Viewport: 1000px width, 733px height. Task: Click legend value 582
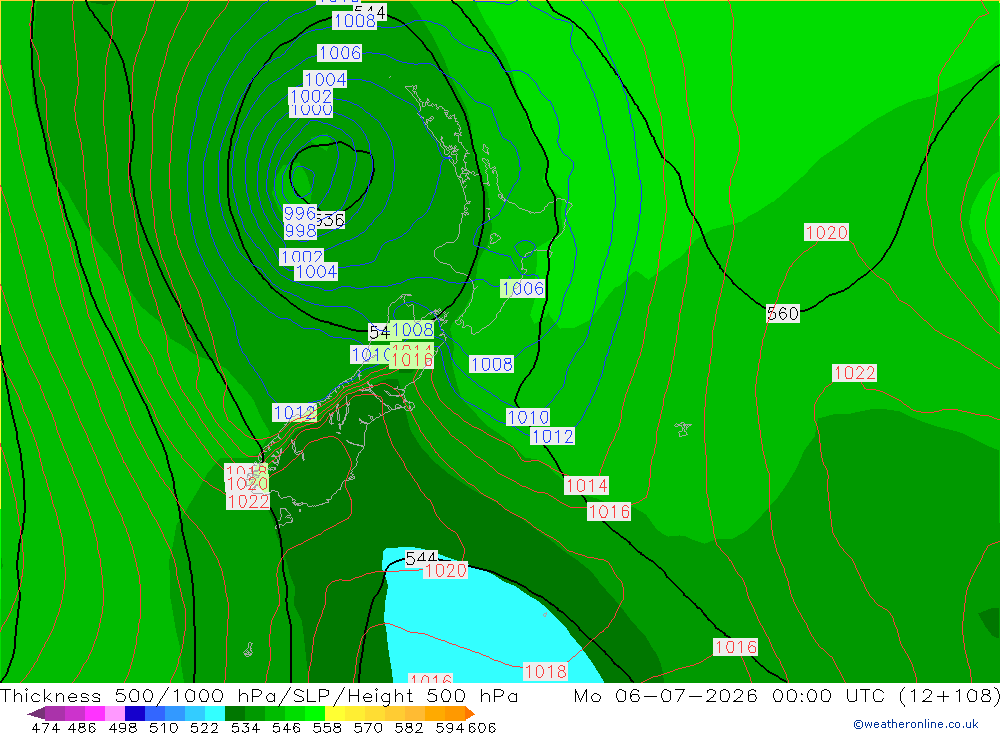pos(408,727)
